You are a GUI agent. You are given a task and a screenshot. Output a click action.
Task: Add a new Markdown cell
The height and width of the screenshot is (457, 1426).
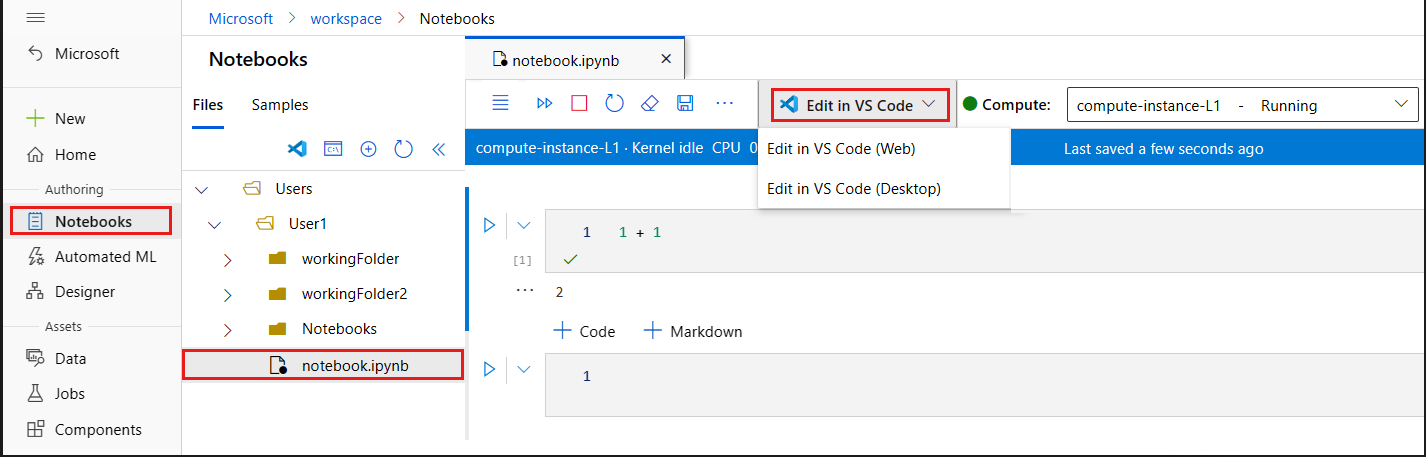pos(693,331)
